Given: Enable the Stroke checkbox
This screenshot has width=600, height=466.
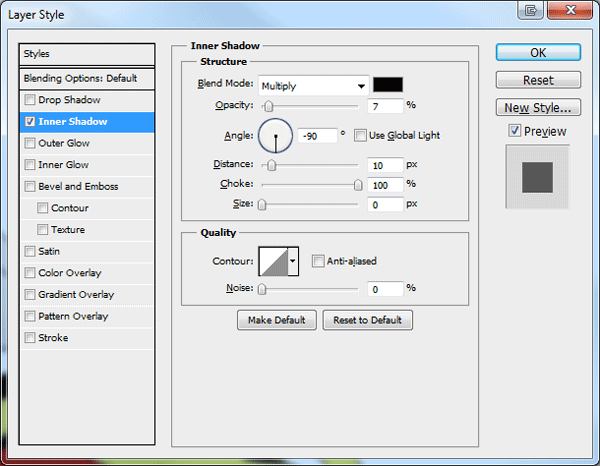Looking at the screenshot, I should click(x=30, y=338).
